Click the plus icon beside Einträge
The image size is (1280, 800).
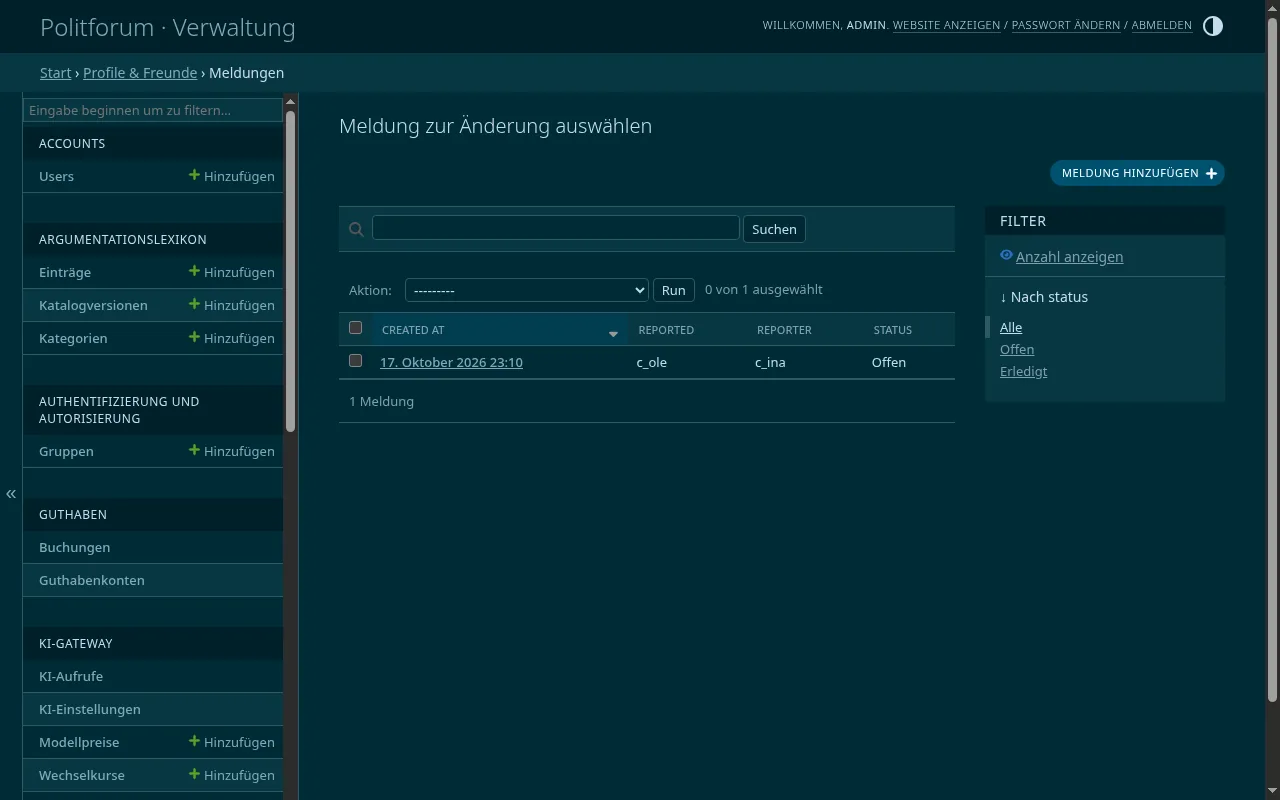pos(194,271)
